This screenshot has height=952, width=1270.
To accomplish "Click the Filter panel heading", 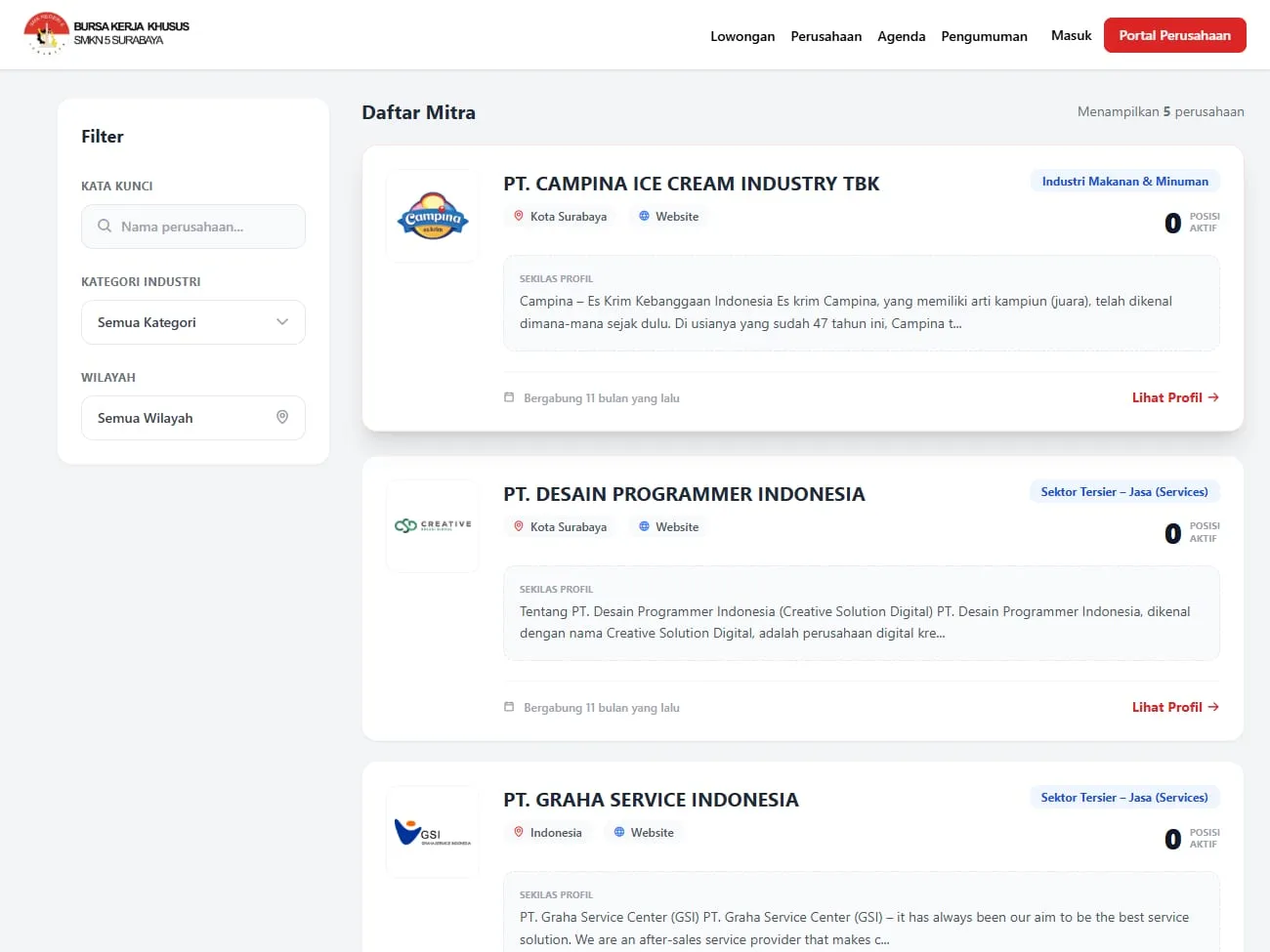I will tap(103, 137).
